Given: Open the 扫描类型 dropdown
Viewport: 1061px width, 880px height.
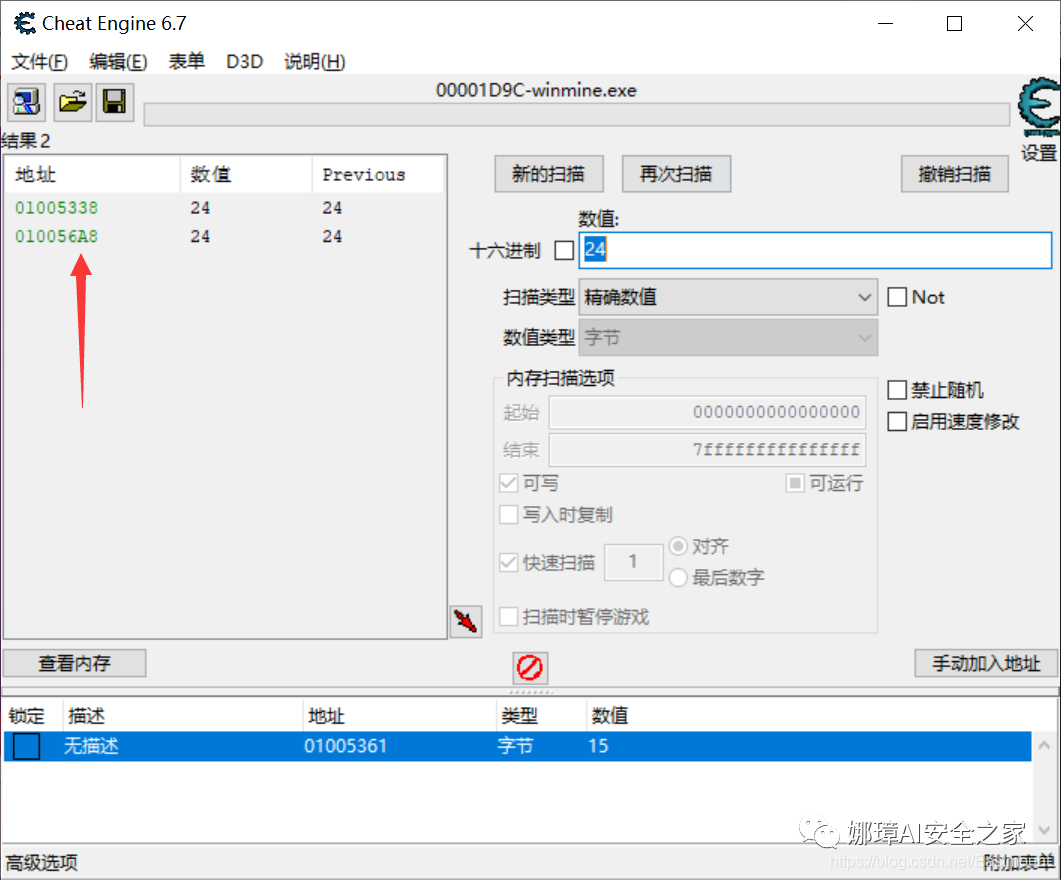Looking at the screenshot, I should click(728, 297).
